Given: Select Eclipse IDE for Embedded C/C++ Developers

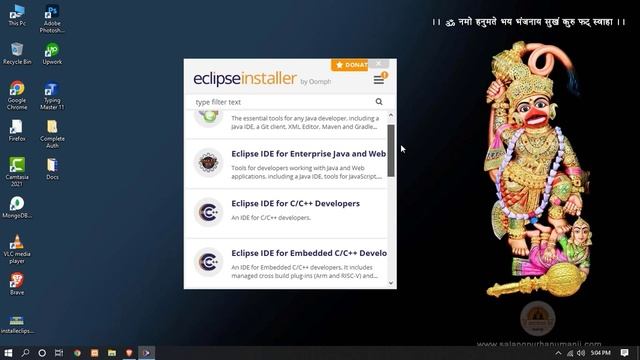Looking at the screenshot, I should point(286,263).
